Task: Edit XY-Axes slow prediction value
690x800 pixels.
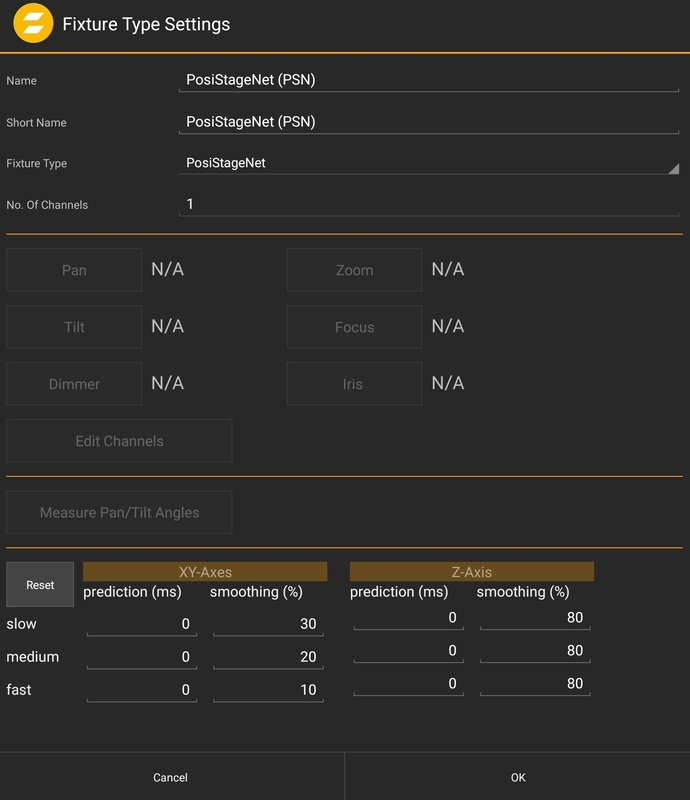Action: coord(142,624)
